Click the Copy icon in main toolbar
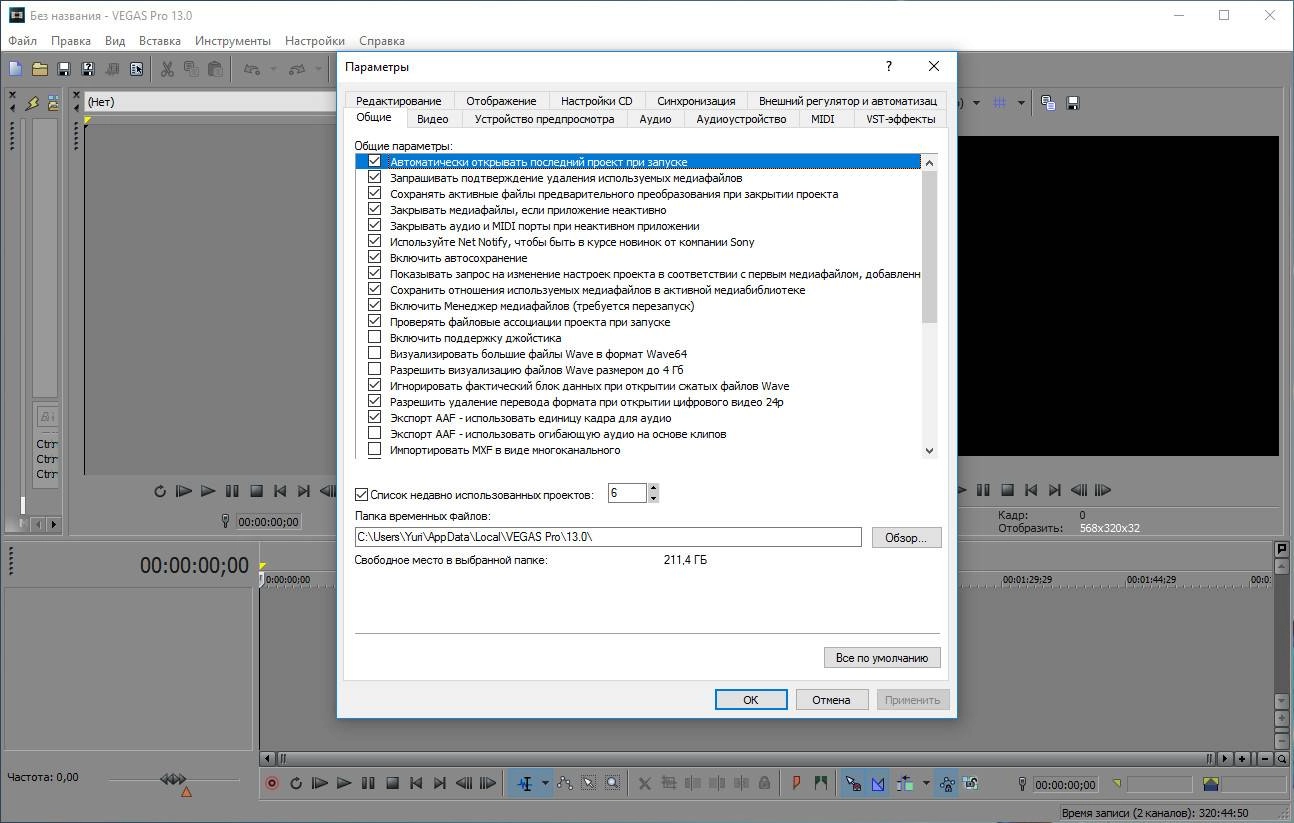 pyautogui.click(x=191, y=69)
